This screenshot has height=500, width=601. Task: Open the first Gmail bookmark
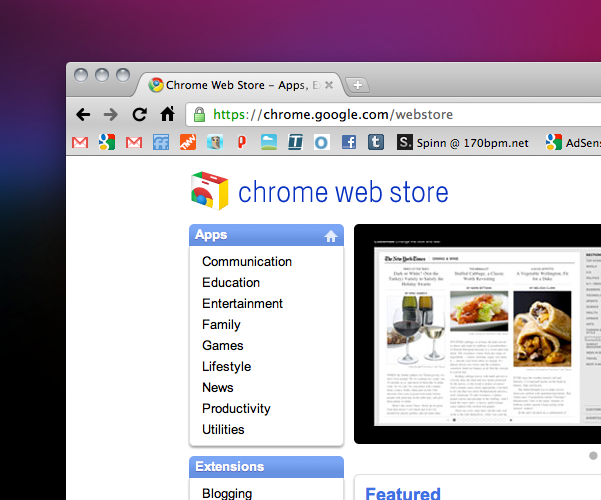80,143
